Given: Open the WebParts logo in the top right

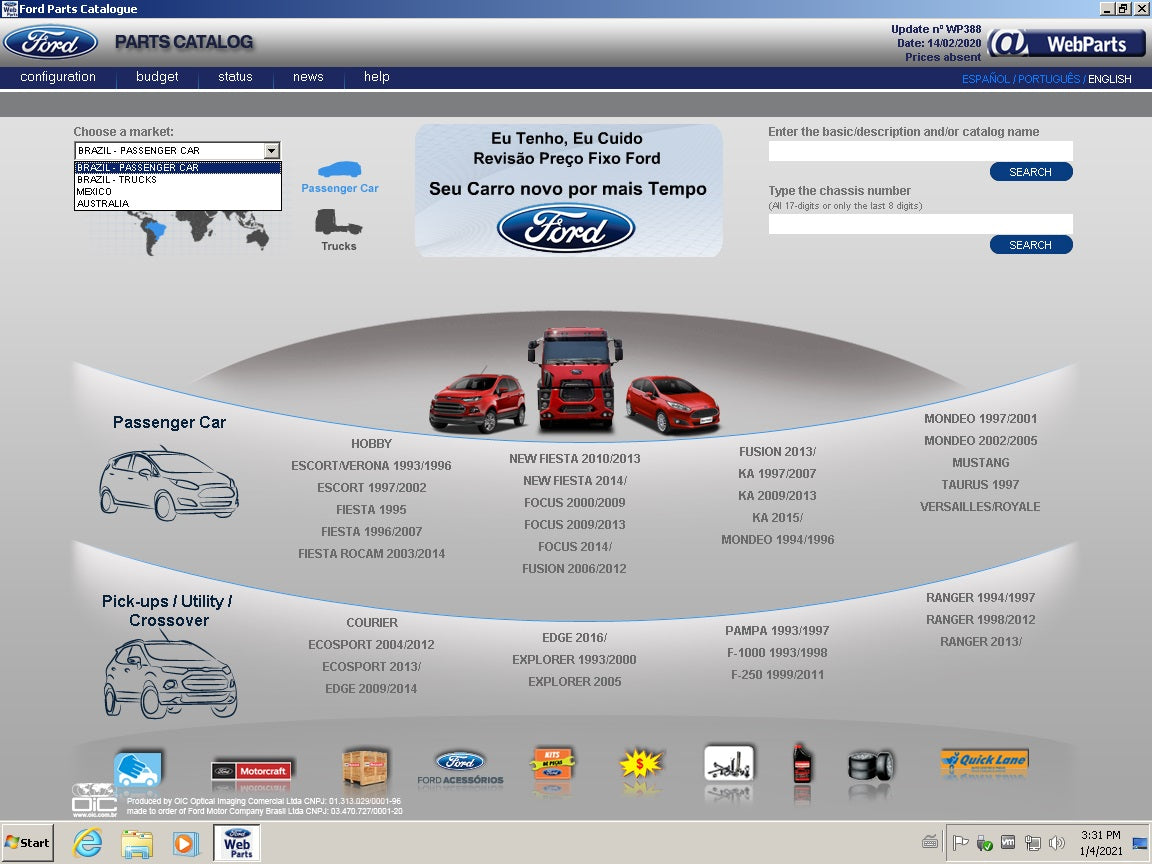Looking at the screenshot, I should click(x=1065, y=43).
